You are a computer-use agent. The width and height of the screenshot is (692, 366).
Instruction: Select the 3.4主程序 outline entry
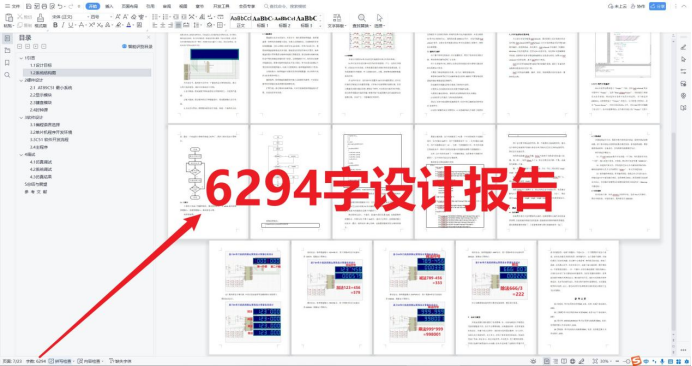coord(39,147)
